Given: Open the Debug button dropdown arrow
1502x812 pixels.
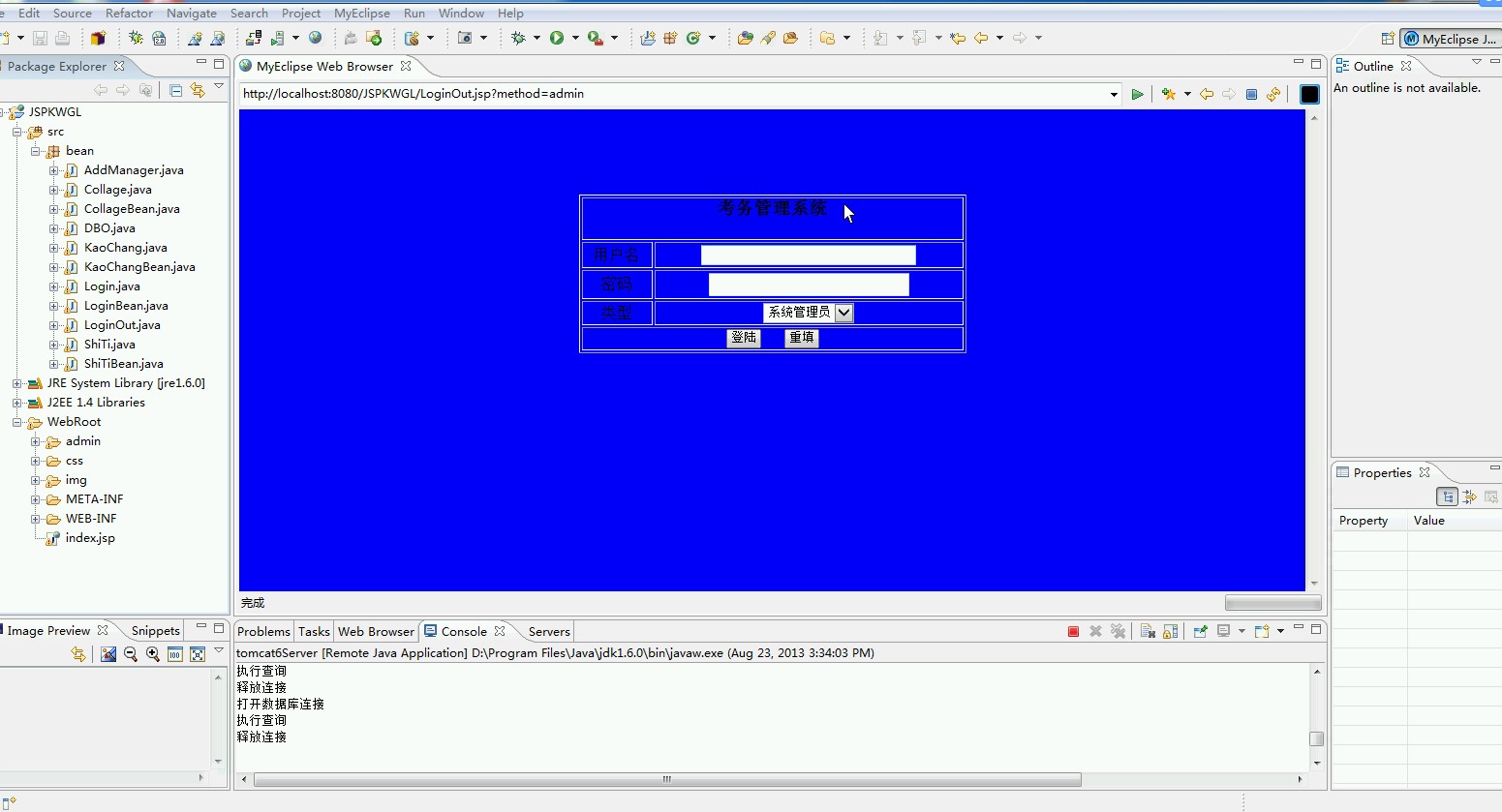Looking at the screenshot, I should (x=536, y=38).
